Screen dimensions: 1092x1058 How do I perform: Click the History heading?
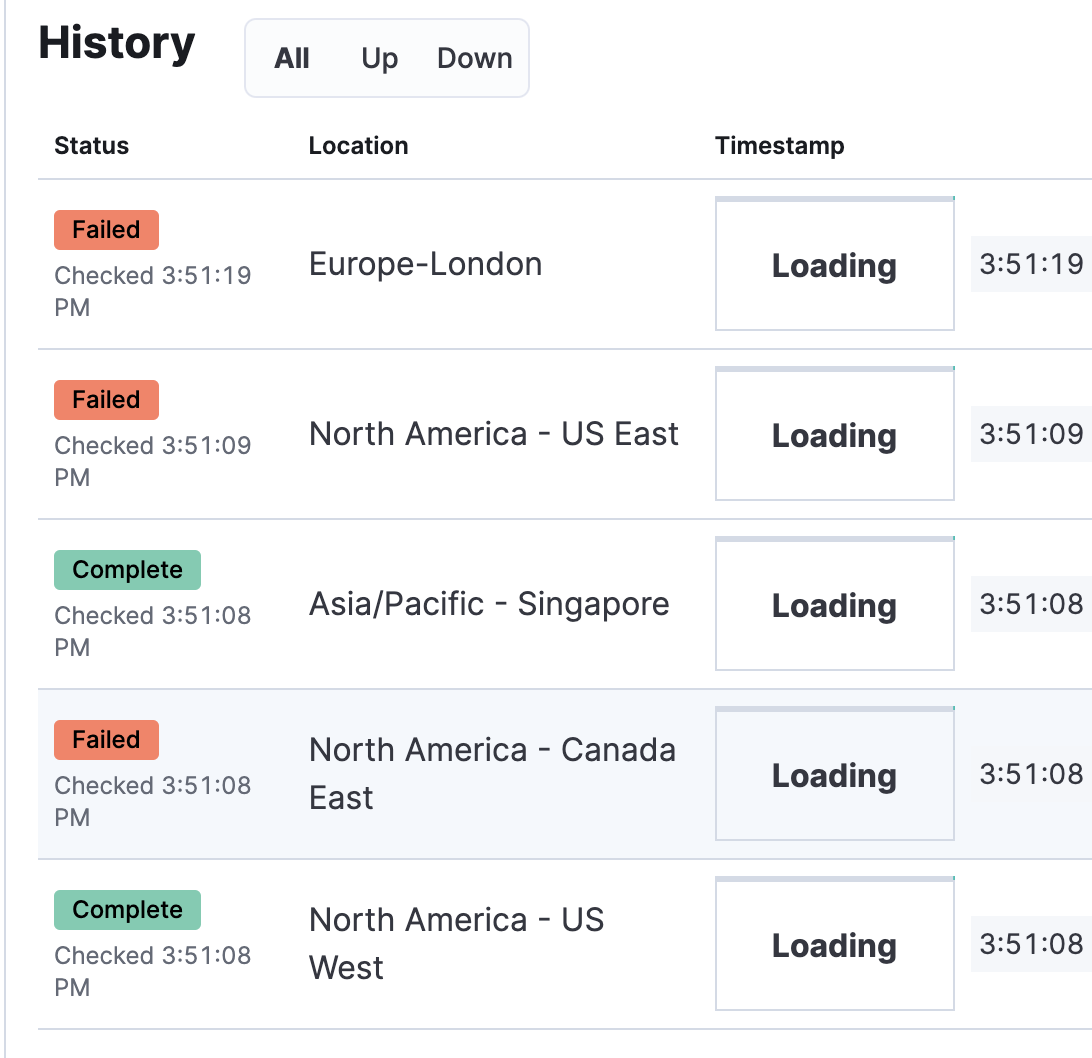tap(117, 43)
